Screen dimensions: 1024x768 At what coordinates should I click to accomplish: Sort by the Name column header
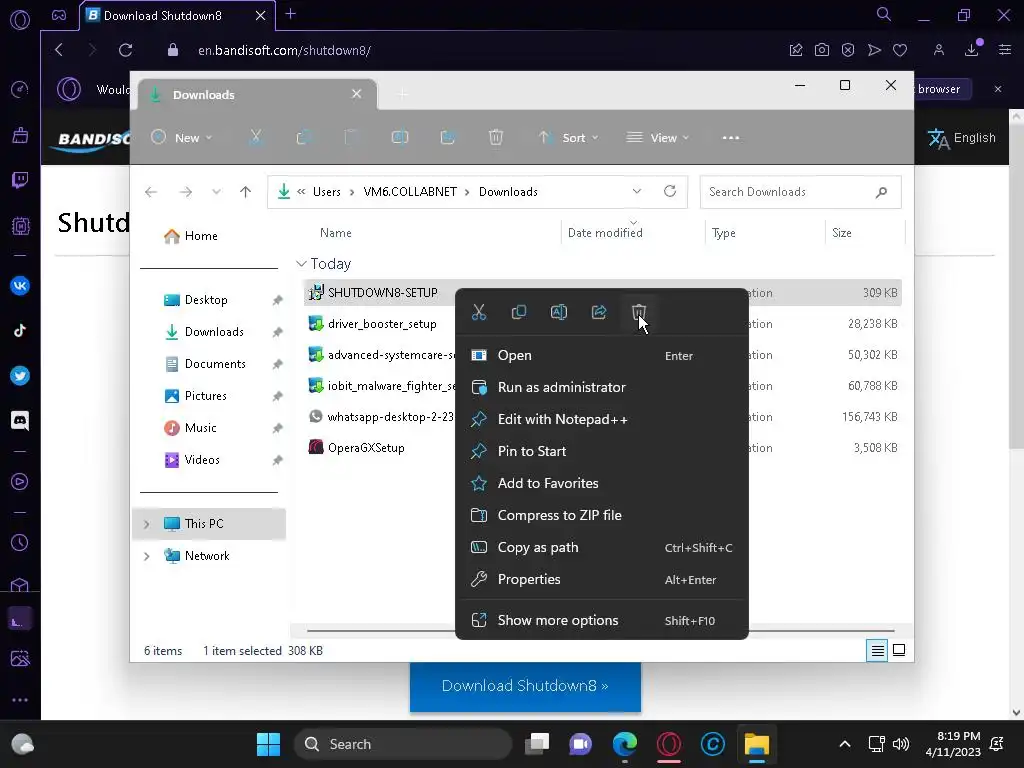[x=336, y=233]
